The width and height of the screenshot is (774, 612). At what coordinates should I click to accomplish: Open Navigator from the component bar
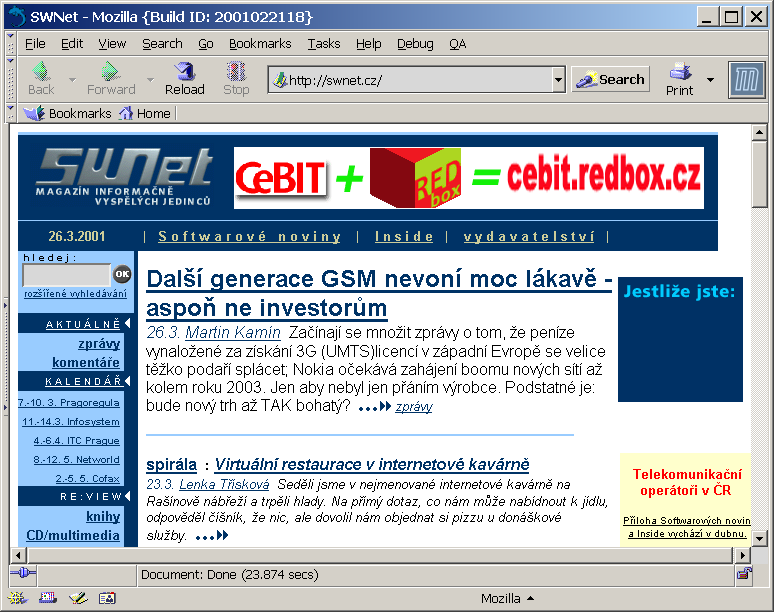click(x=17, y=598)
